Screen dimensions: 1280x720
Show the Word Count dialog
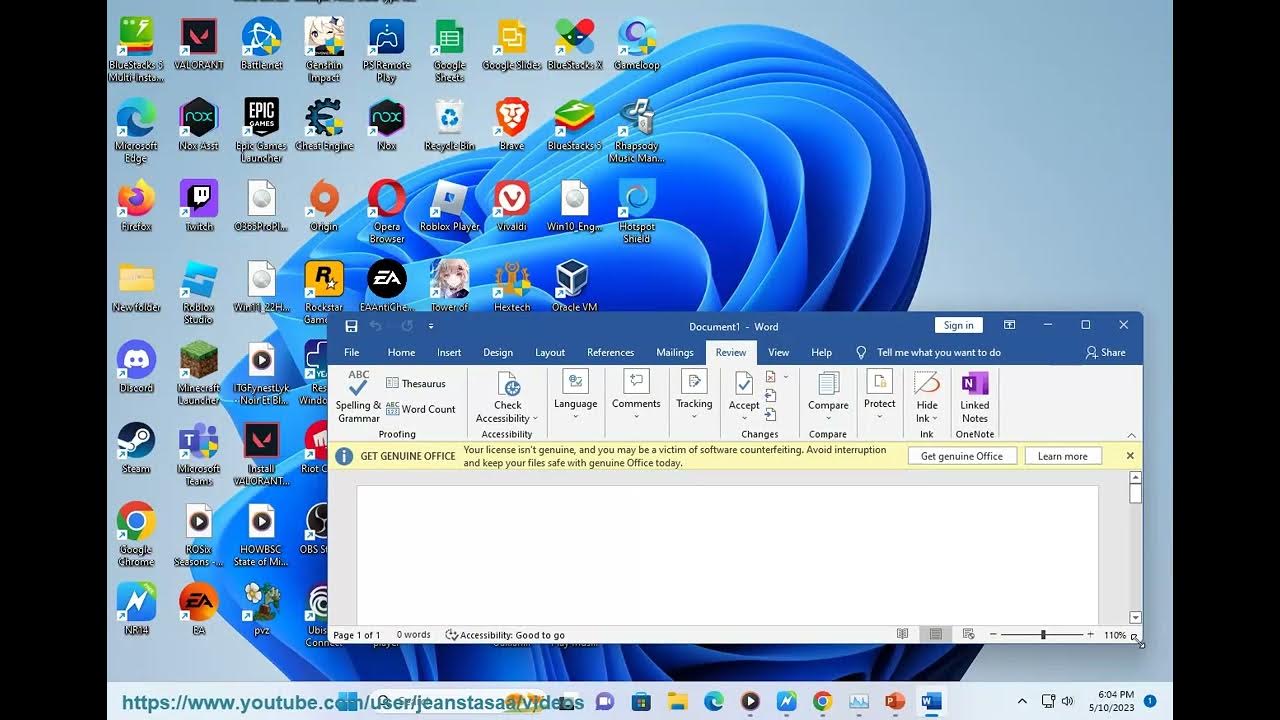421,409
